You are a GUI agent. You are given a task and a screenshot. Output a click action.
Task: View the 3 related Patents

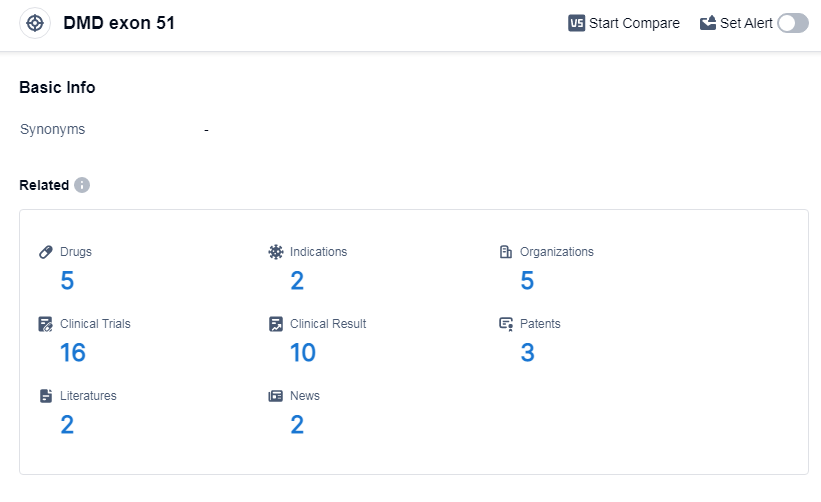click(527, 353)
